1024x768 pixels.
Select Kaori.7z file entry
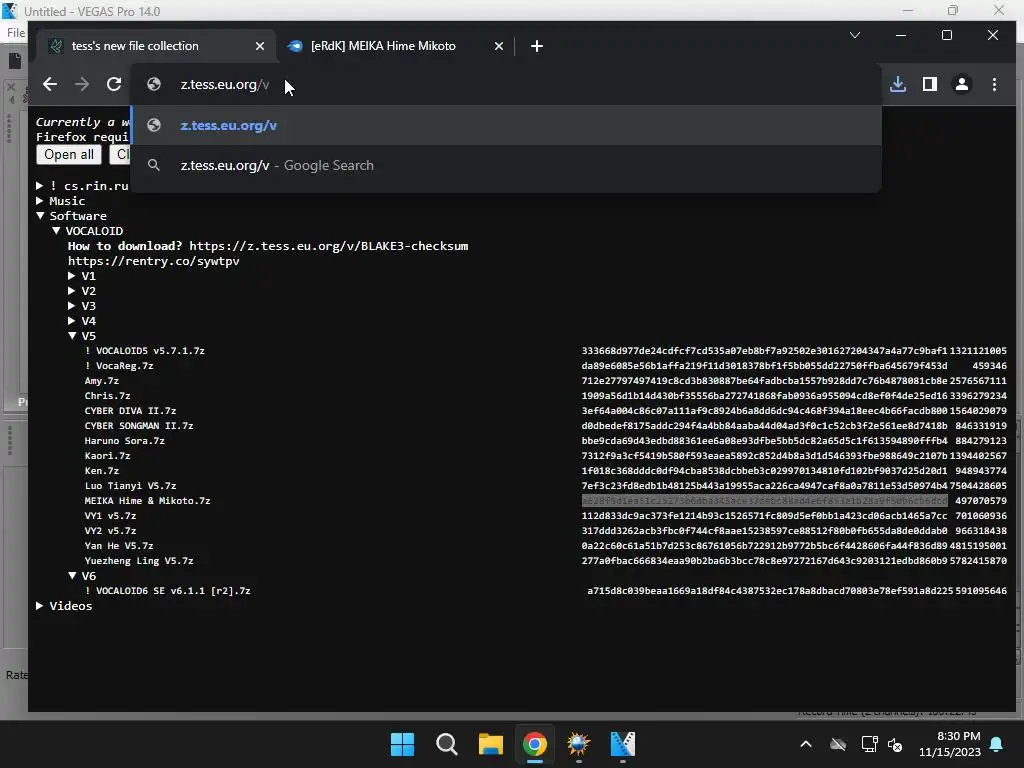tap(108, 456)
